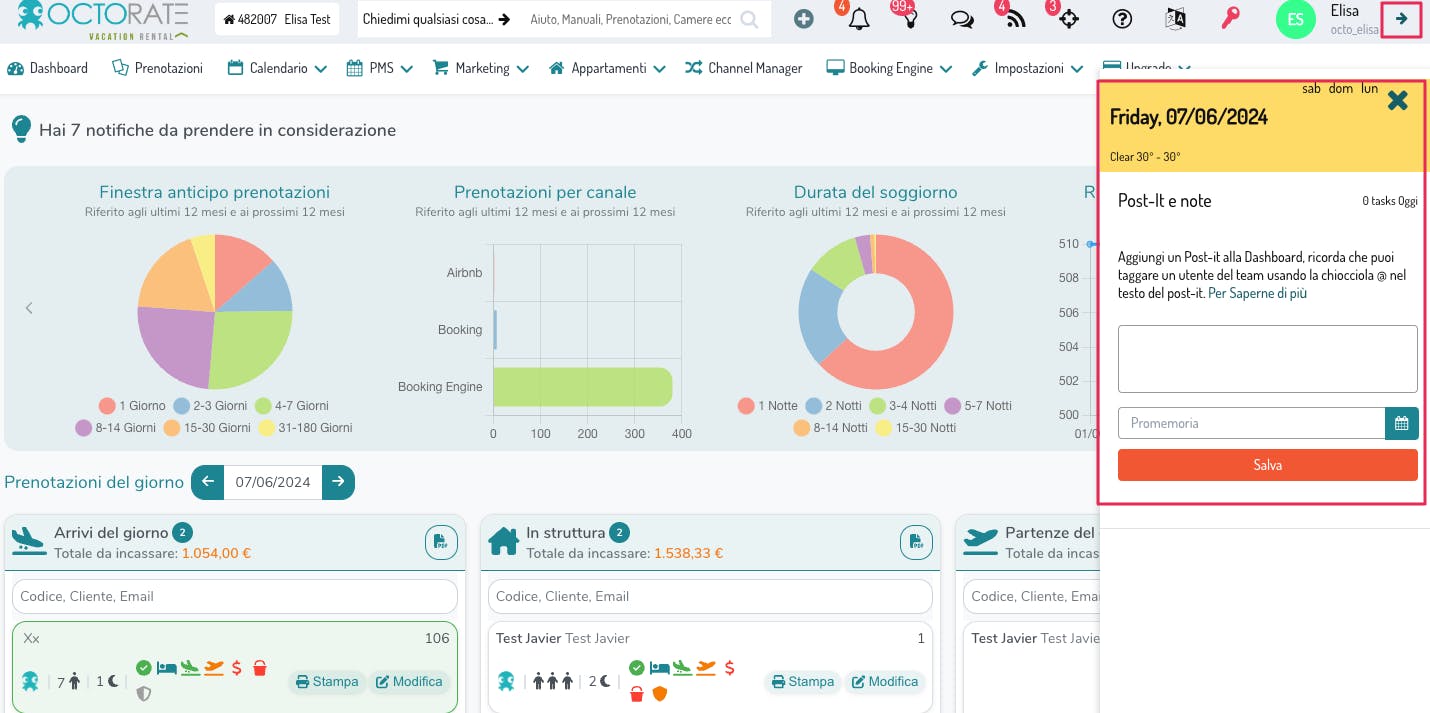Toggle the '3-4 Notti' legend entry
This screenshot has height=713, width=1430.
click(x=903, y=406)
